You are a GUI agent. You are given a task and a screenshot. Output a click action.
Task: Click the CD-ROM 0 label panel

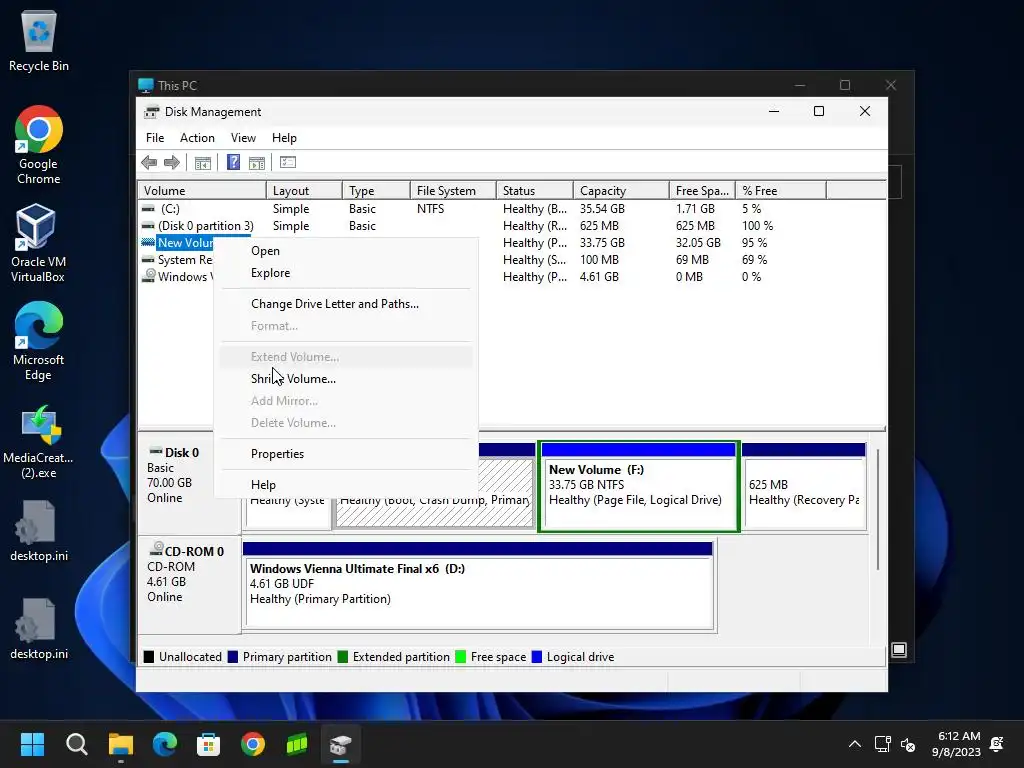(189, 586)
